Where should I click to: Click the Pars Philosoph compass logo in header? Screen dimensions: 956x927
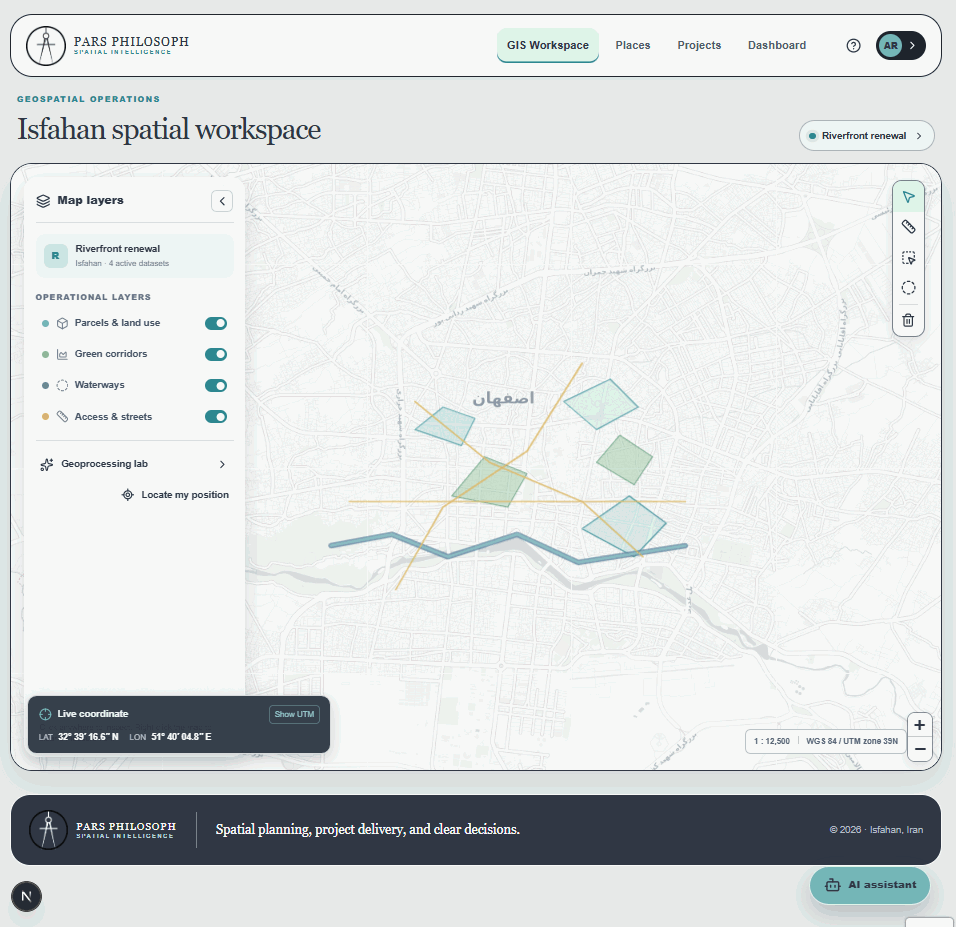pyautogui.click(x=46, y=46)
